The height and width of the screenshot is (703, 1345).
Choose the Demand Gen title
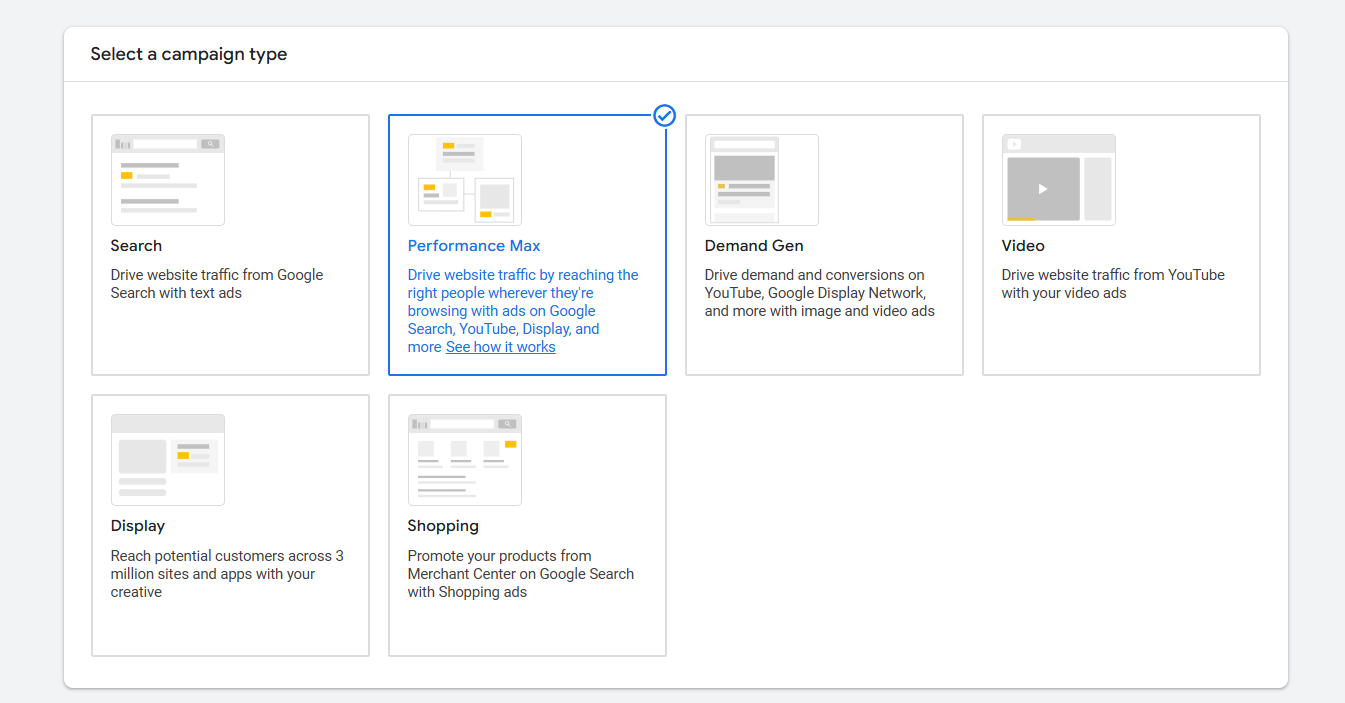(x=754, y=246)
